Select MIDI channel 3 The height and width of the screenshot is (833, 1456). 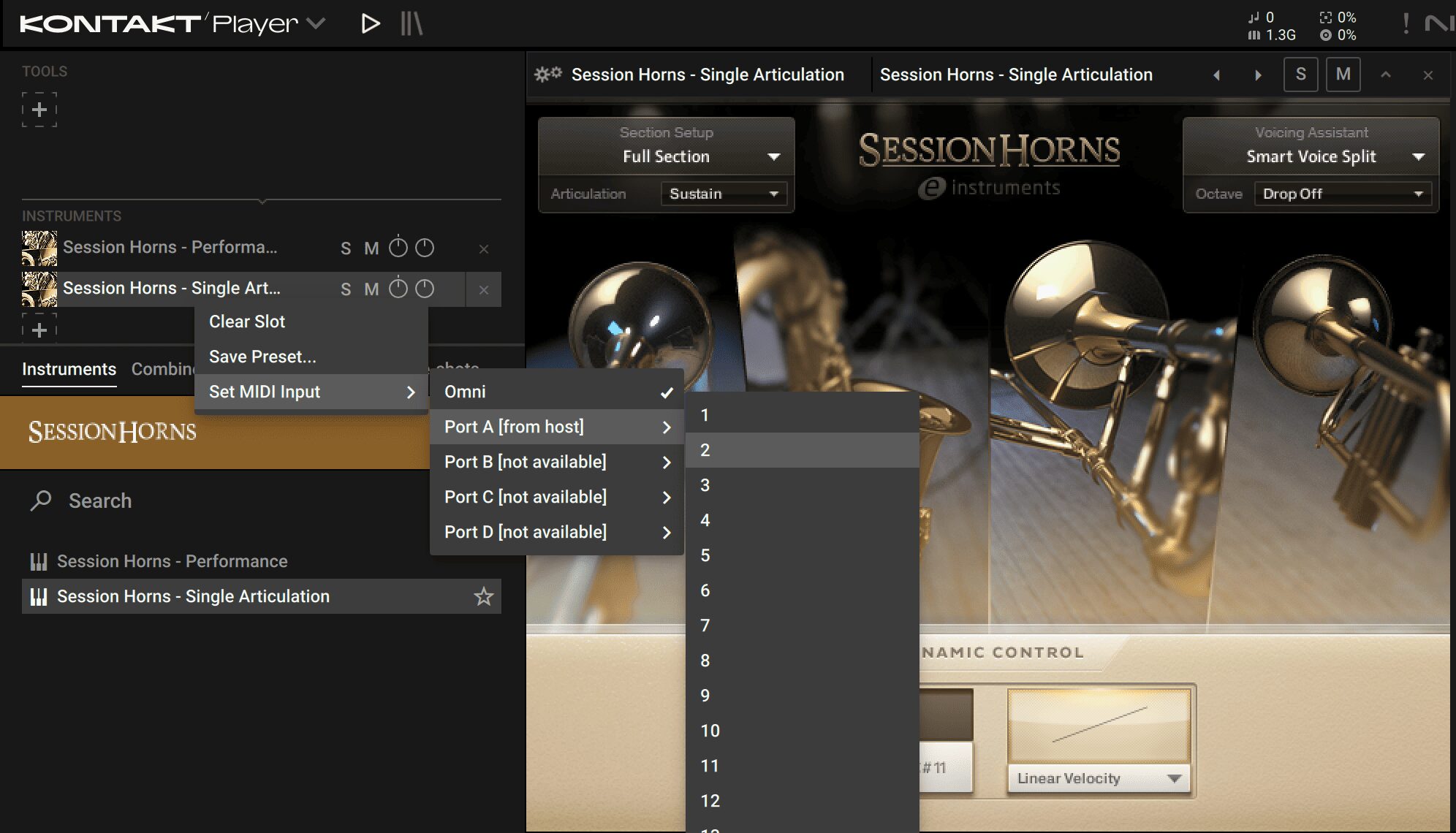coord(803,485)
